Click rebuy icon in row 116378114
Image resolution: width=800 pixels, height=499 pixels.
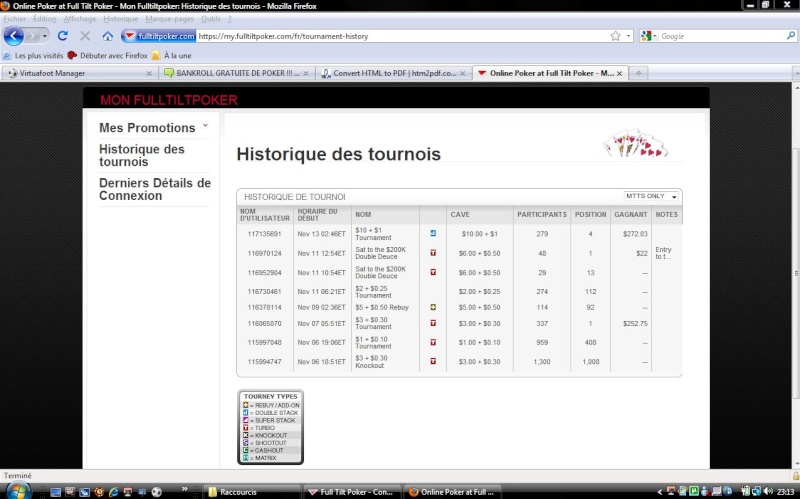tap(433, 307)
